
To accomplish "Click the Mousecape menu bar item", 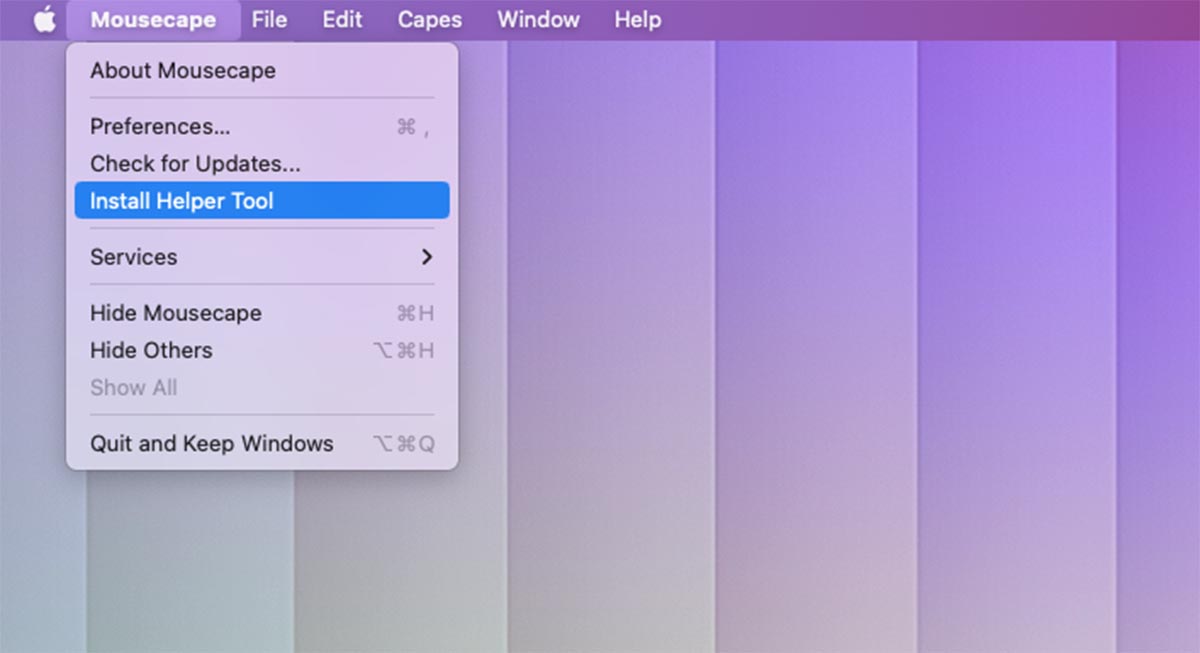I will 153,19.
